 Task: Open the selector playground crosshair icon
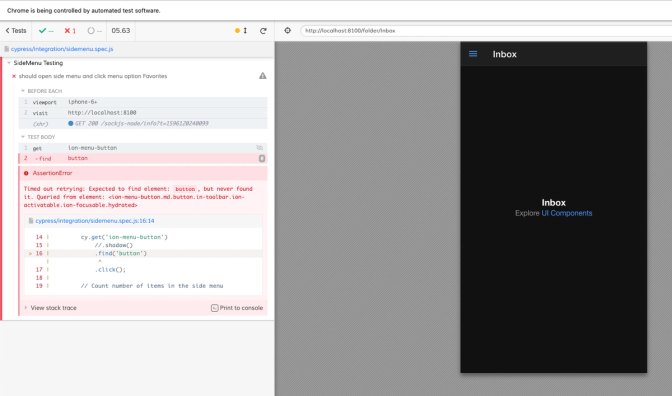pos(288,30)
